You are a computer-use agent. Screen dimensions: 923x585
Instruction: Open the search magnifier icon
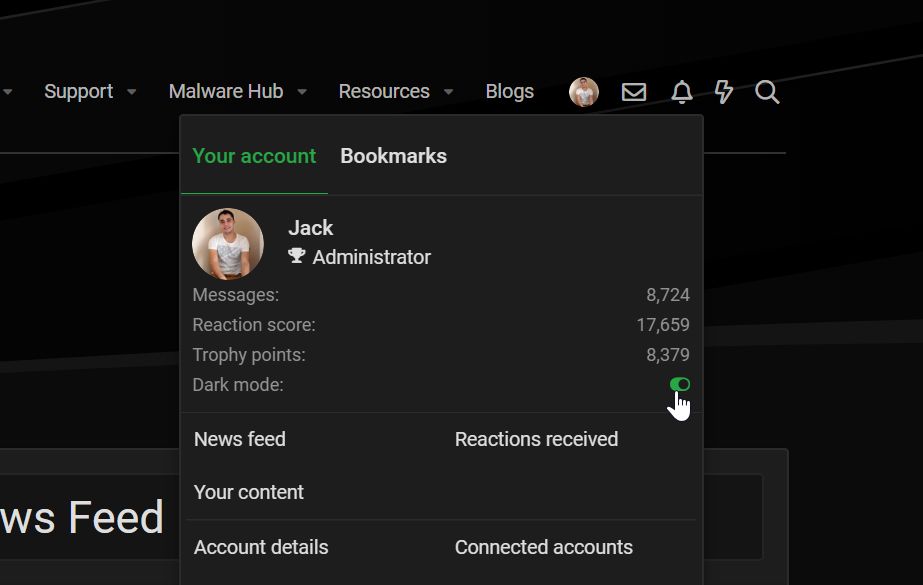point(767,92)
